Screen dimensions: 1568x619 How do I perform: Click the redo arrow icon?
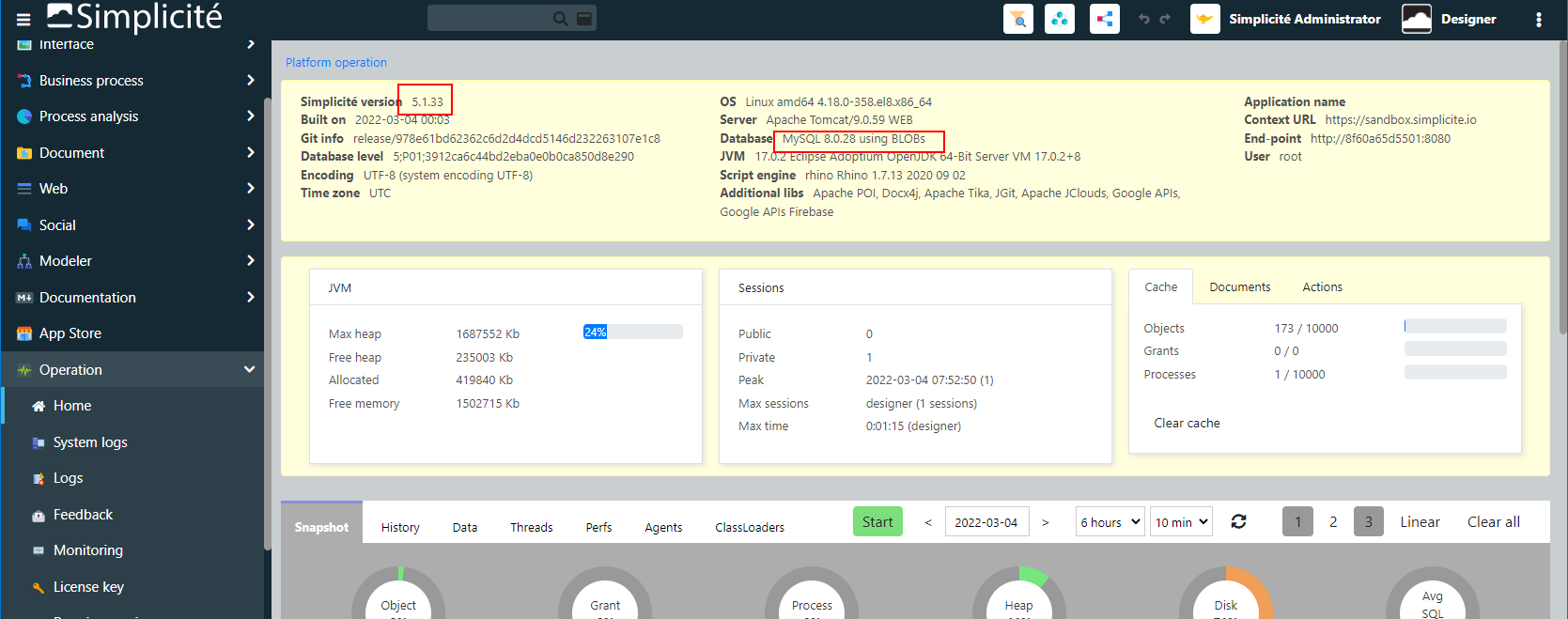pyautogui.click(x=1165, y=19)
